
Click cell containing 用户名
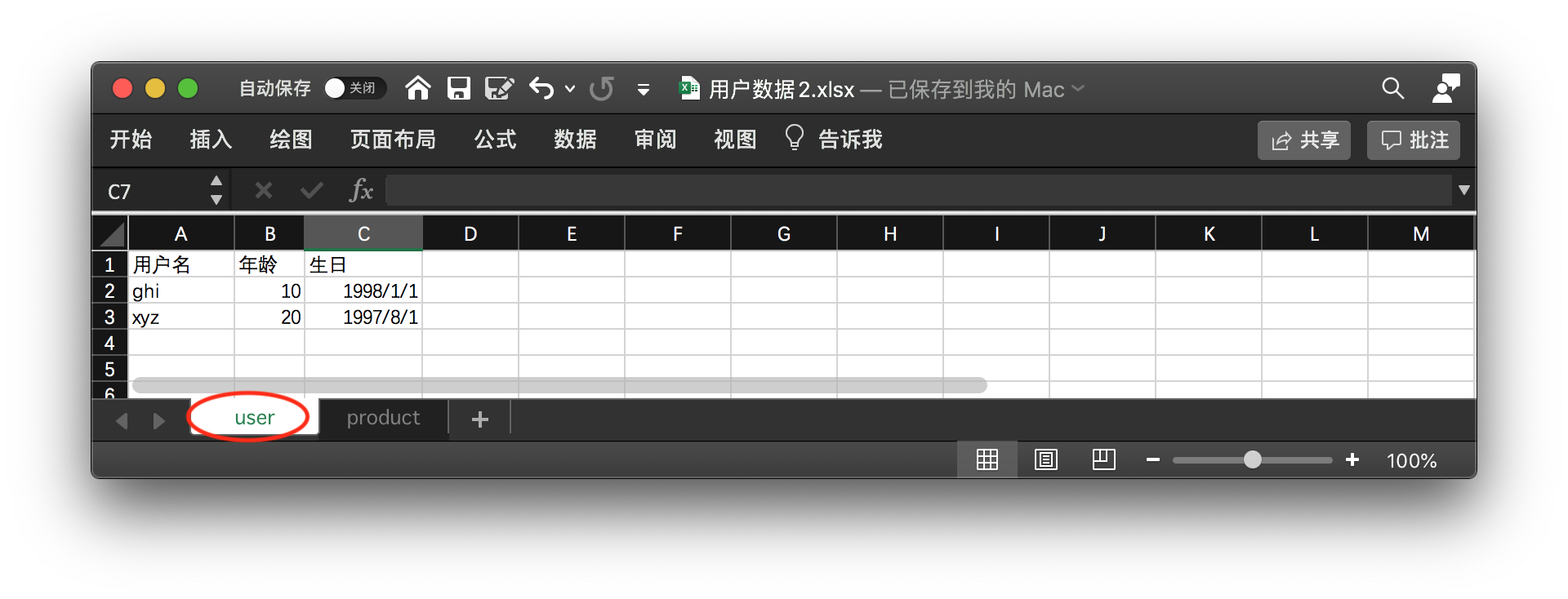[x=181, y=264]
